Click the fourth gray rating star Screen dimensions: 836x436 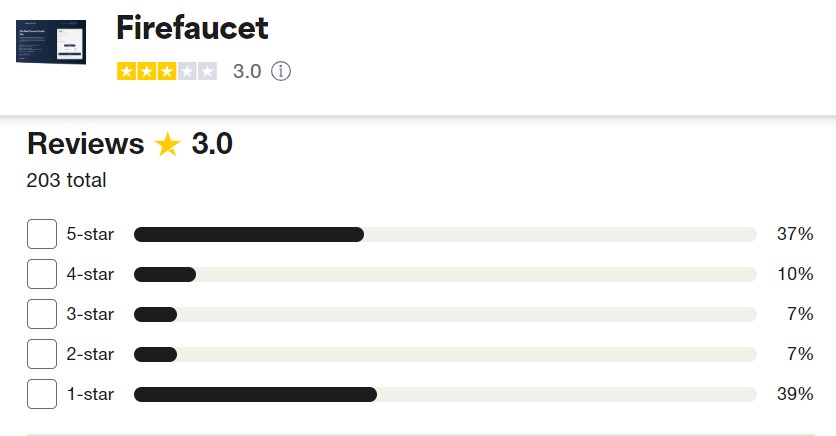tap(187, 71)
